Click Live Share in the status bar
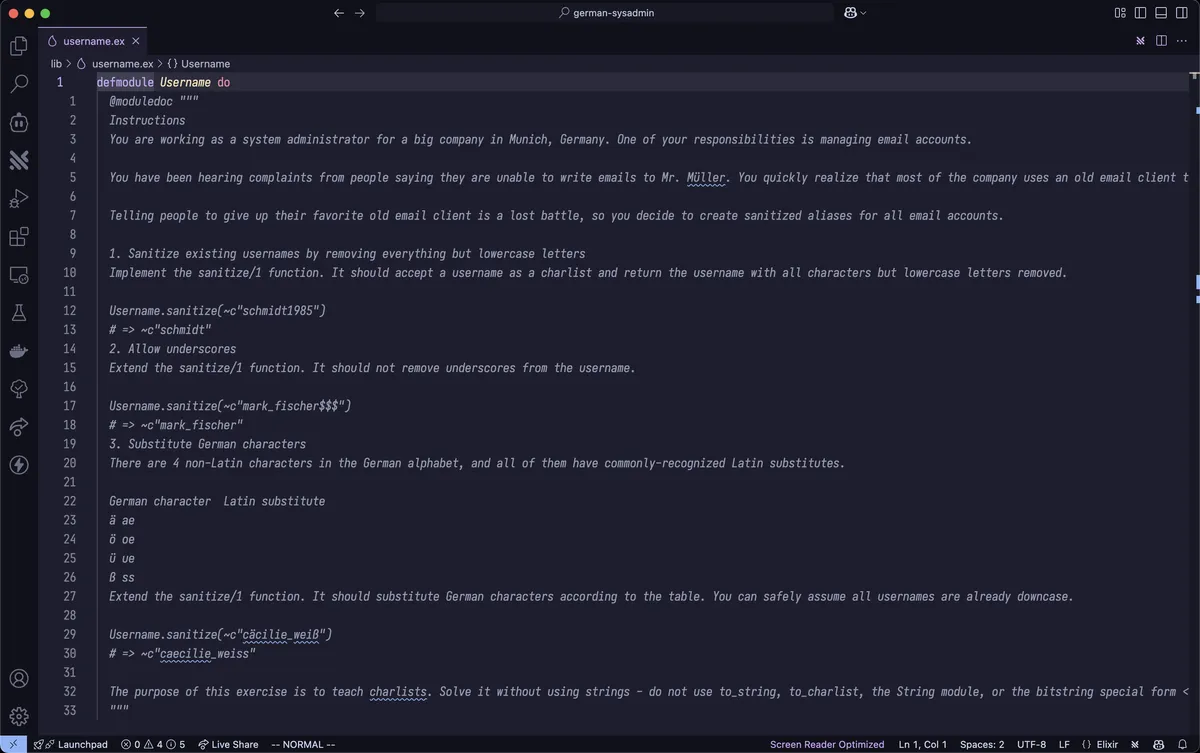Screen dimensions: 1200x753 click(x=228, y=744)
